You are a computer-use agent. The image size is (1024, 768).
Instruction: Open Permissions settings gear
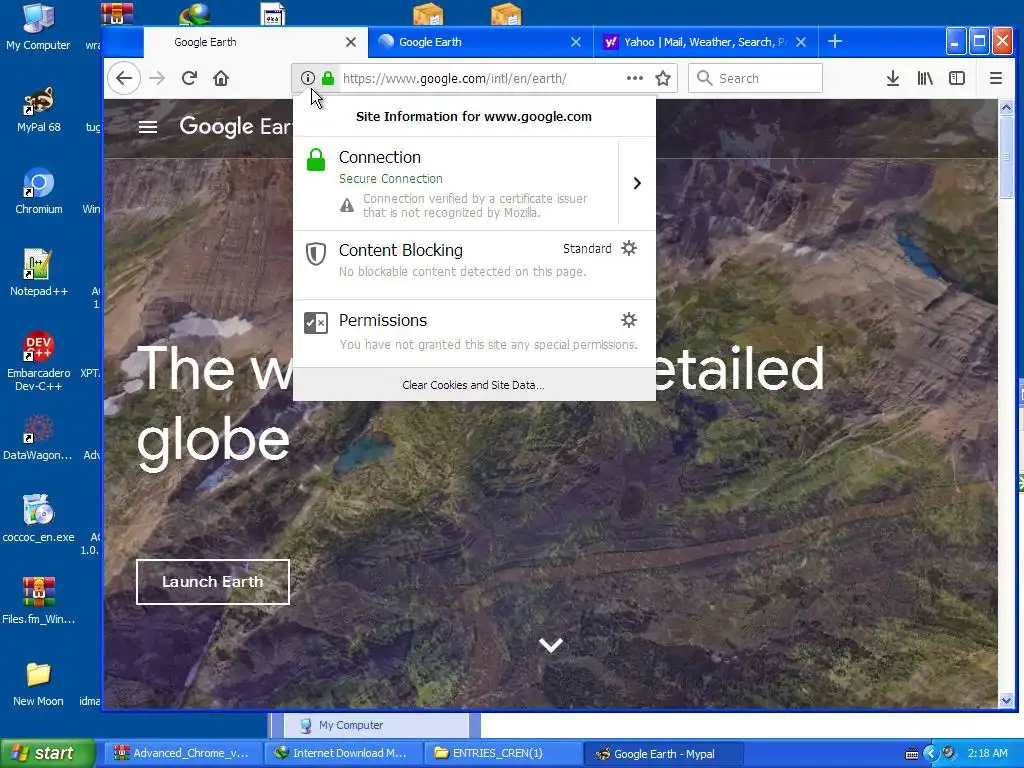point(629,320)
